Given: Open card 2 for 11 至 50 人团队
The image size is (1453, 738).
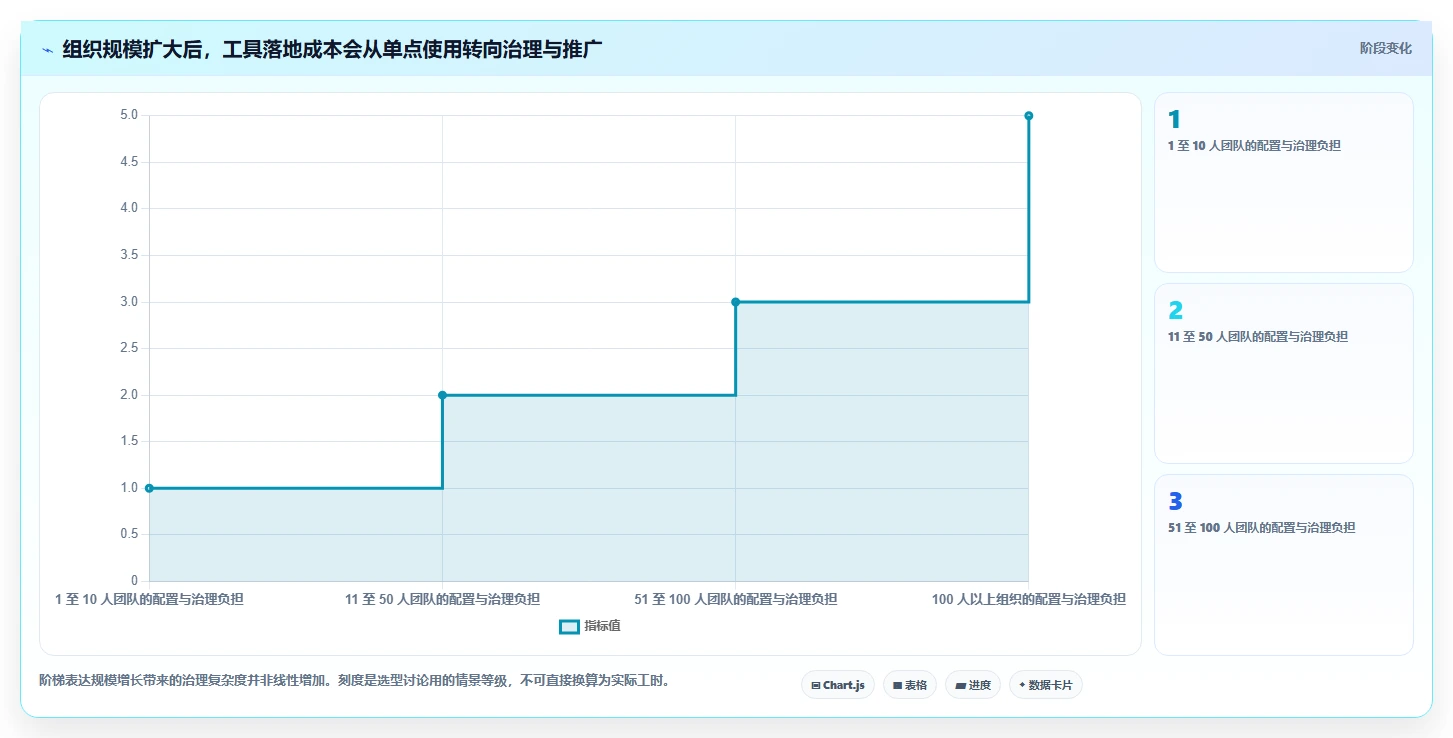Looking at the screenshot, I should [x=1283, y=373].
